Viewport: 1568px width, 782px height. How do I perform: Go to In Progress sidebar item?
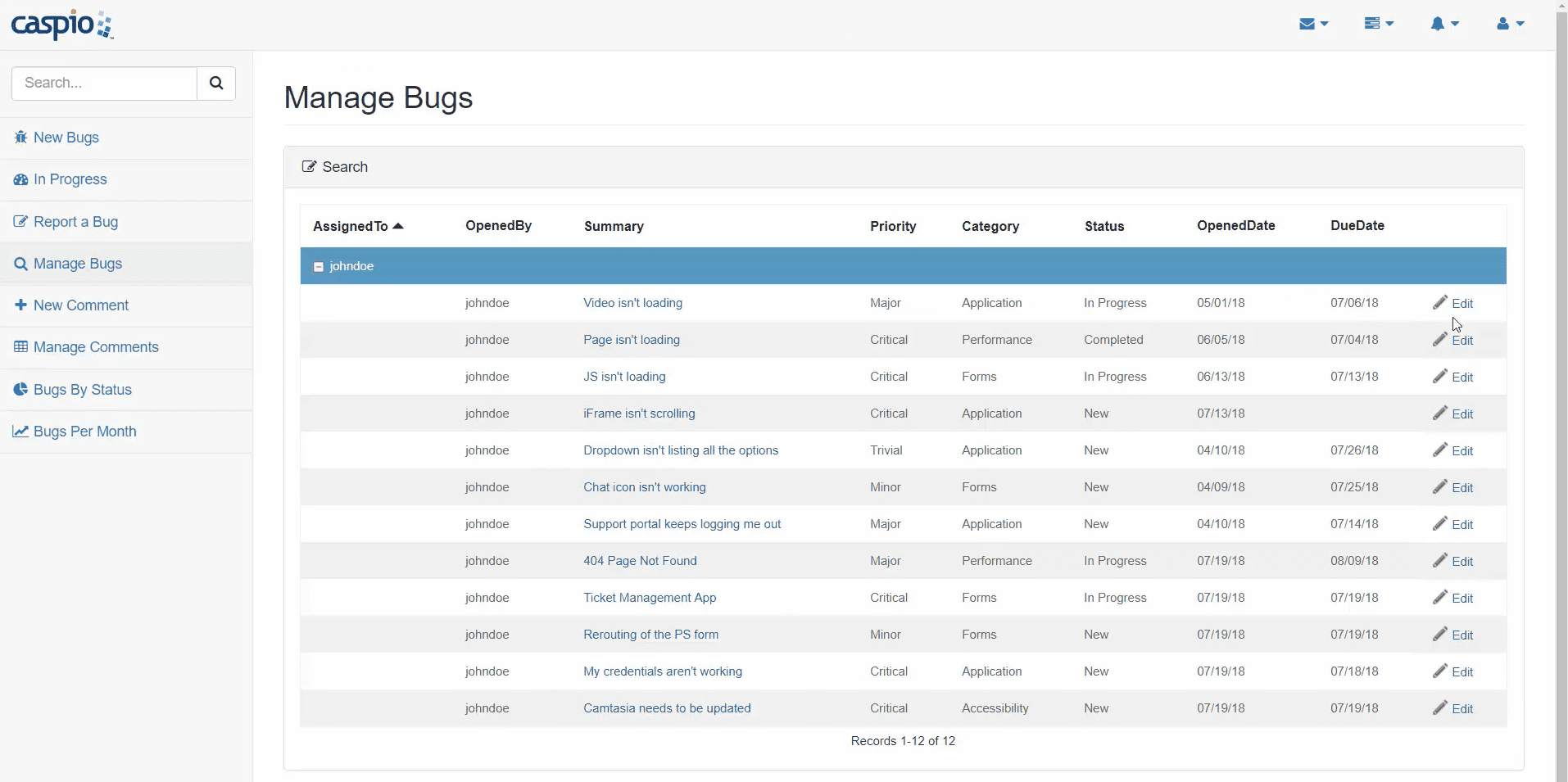70,179
